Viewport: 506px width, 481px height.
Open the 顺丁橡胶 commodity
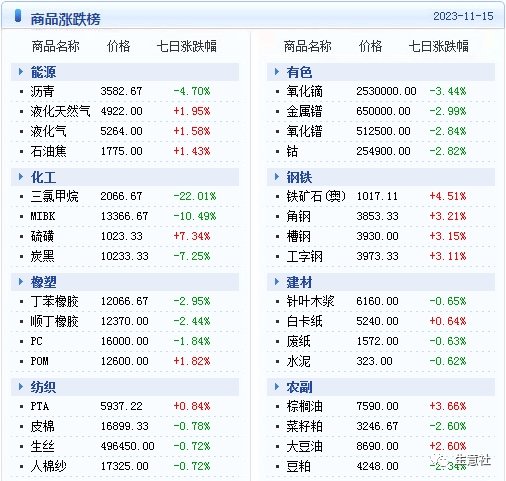54,321
